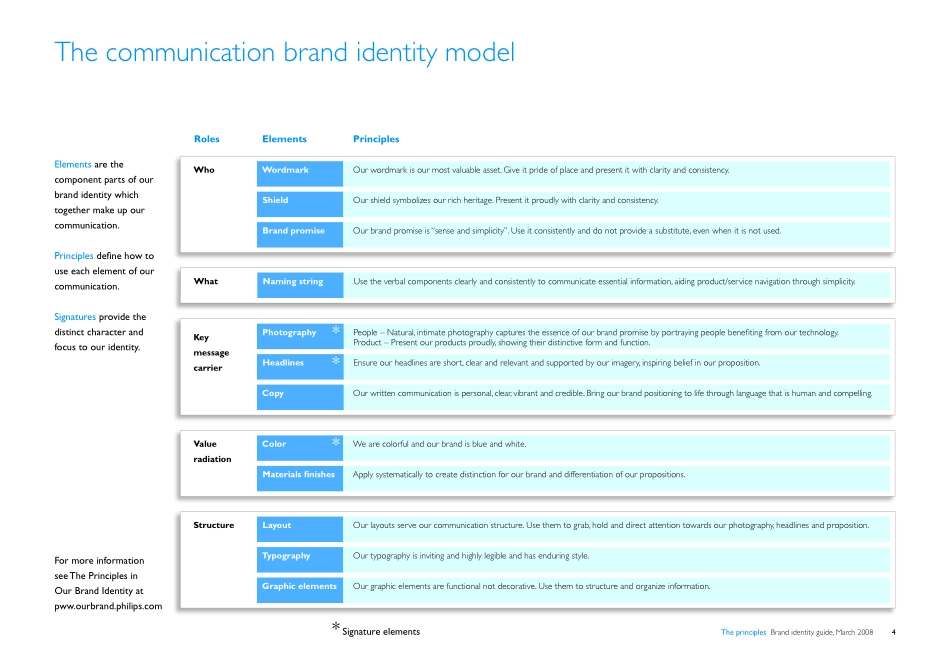Image resolution: width=950 pixels, height=672 pixels.
Task: Click 'The principles' footer text
Action: coord(743,632)
